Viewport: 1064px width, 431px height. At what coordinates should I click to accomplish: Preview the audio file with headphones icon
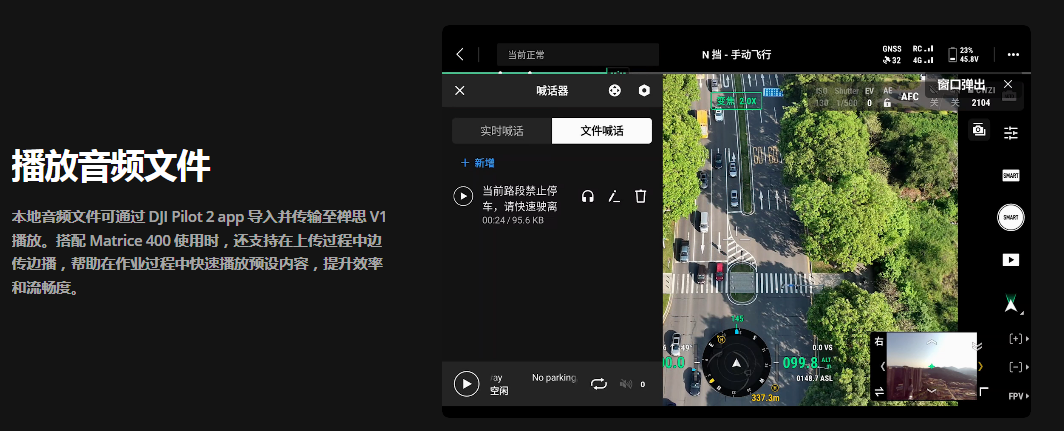click(x=588, y=196)
